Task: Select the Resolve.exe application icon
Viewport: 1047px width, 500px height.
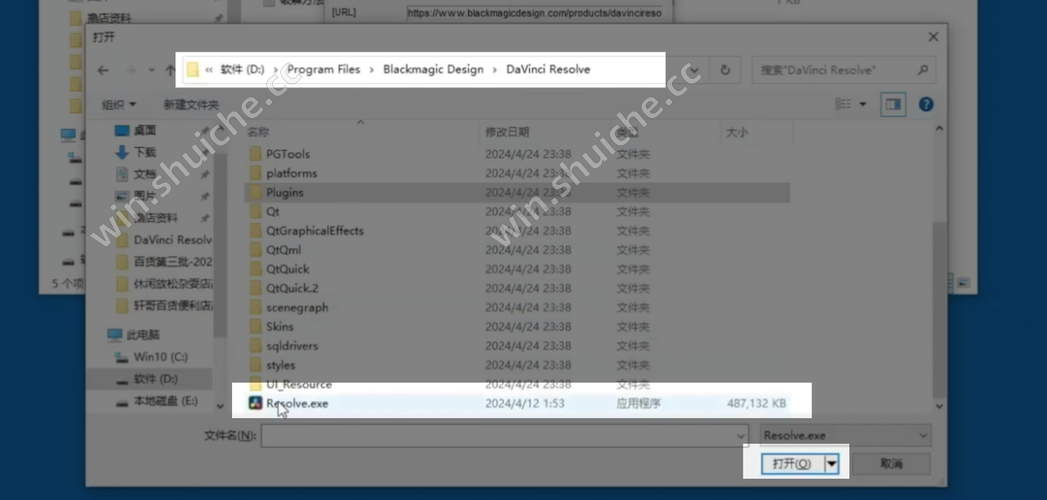Action: pos(255,403)
